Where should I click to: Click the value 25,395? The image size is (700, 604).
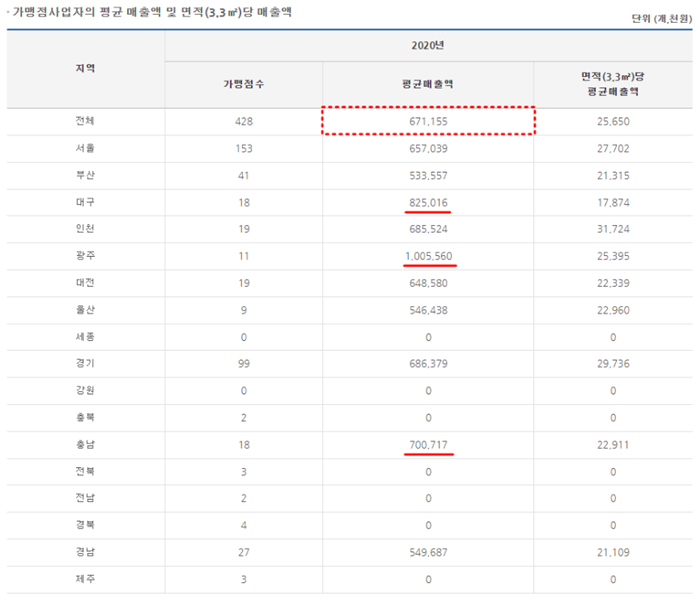point(613,256)
